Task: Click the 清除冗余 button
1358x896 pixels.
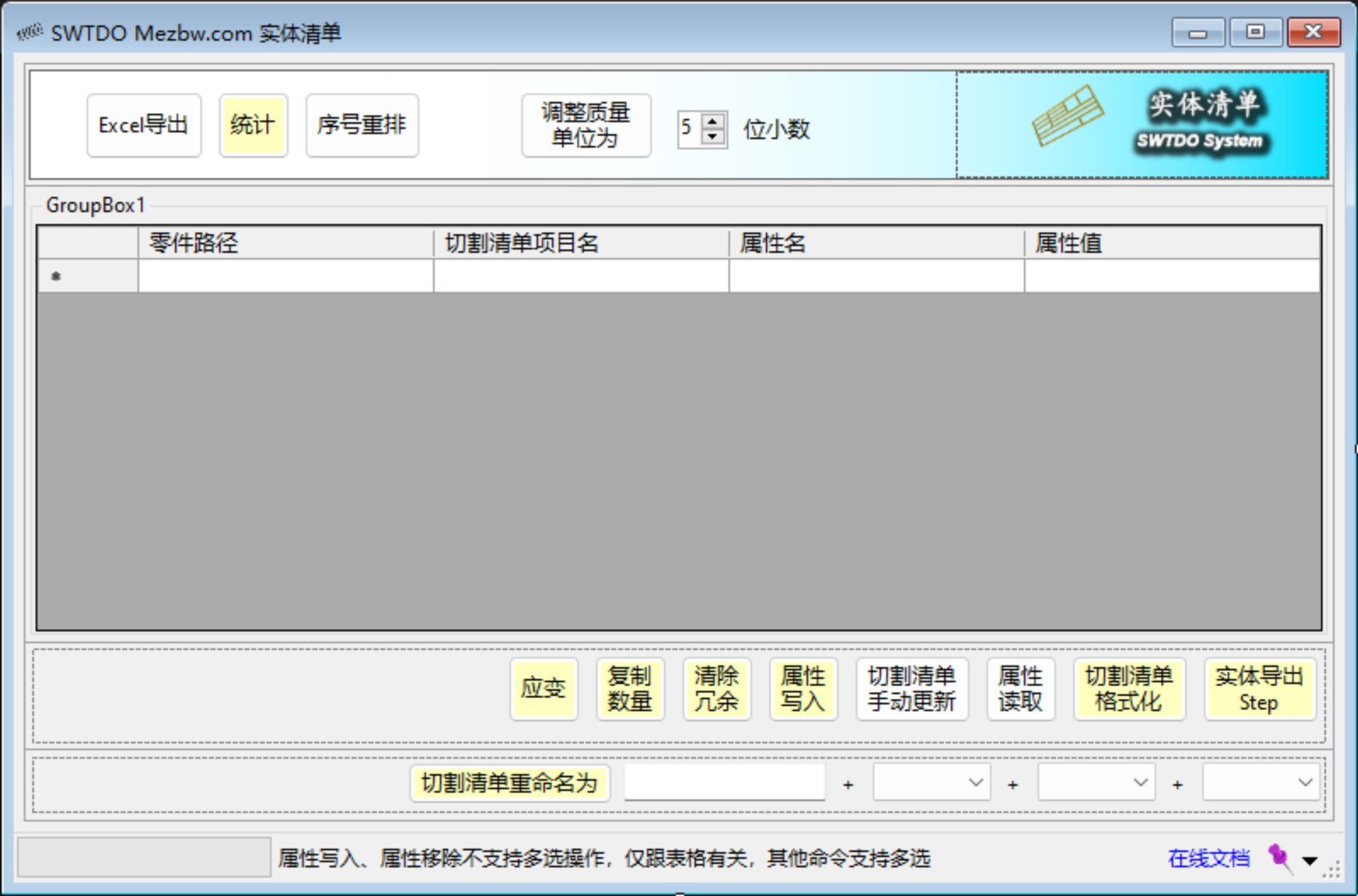Action: [x=716, y=689]
